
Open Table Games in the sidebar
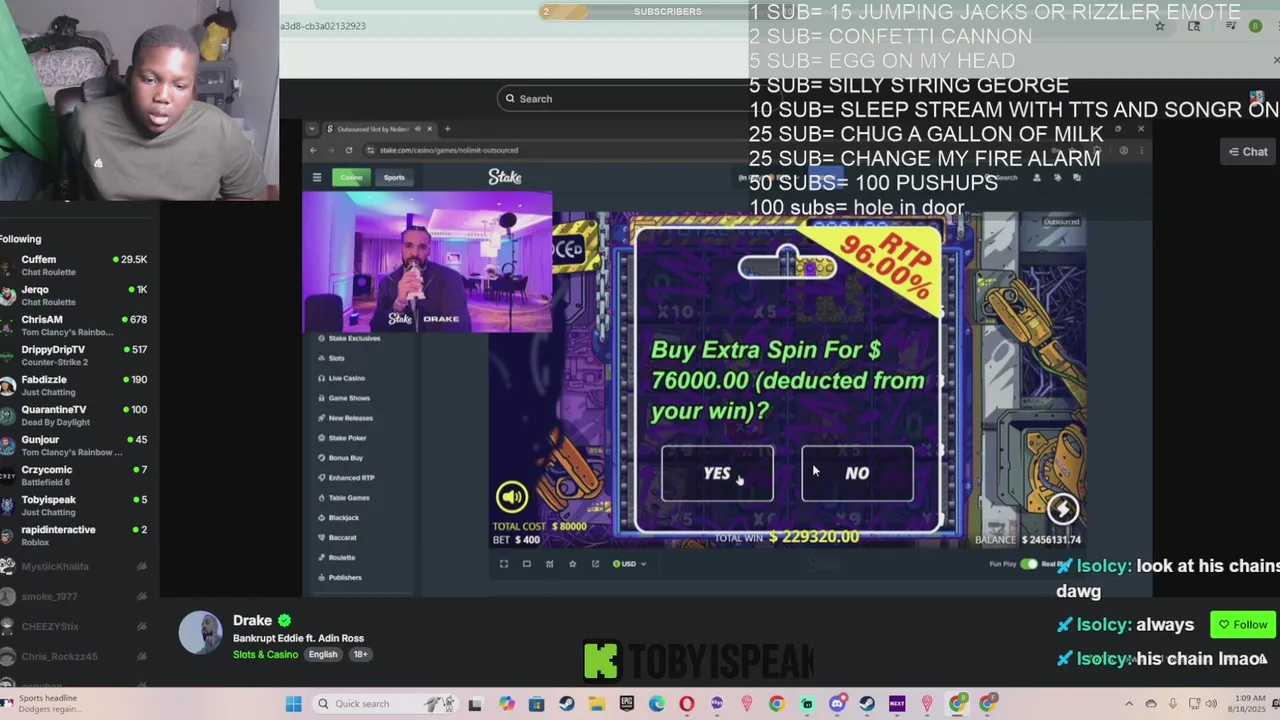tap(344, 498)
